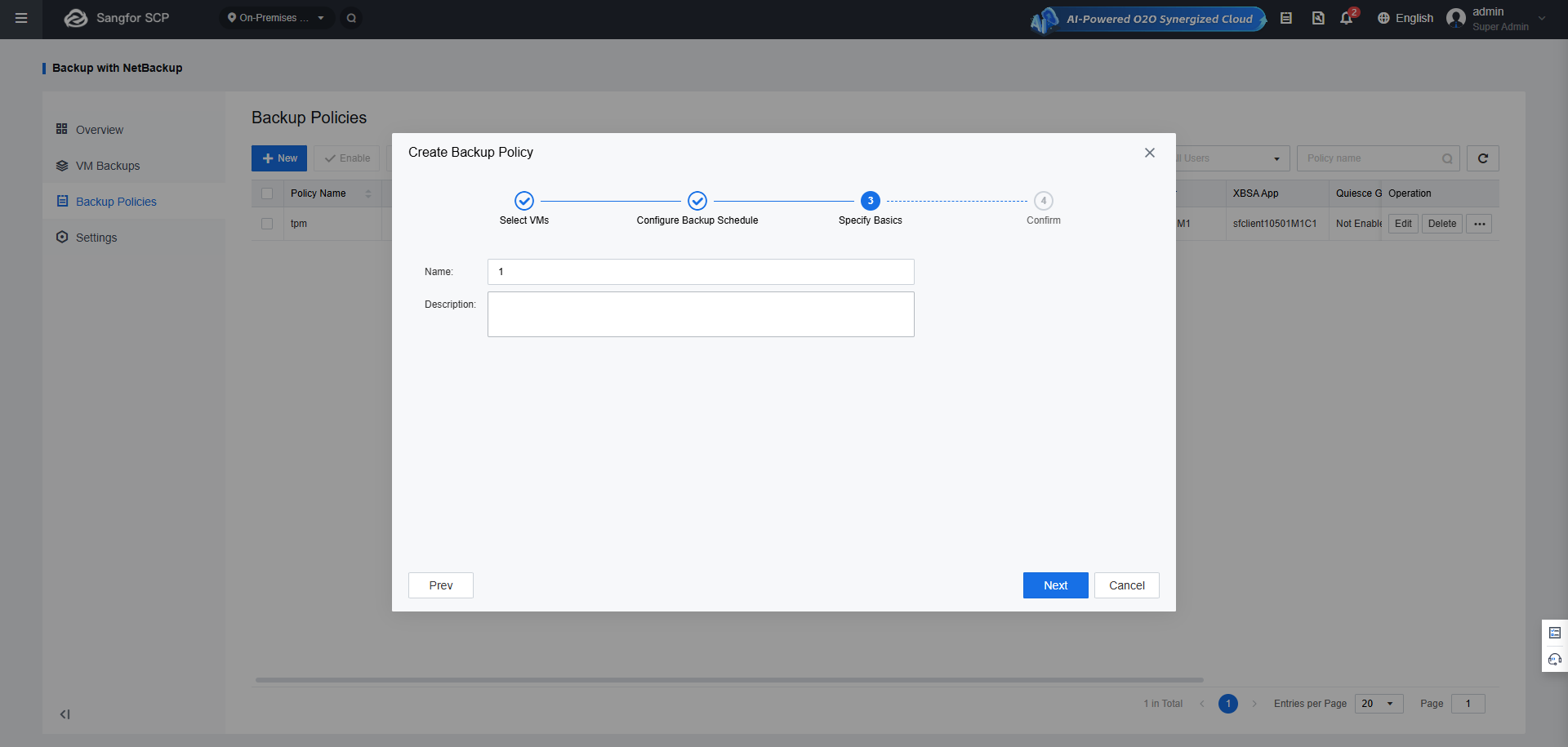Screen dimensions: 1568x747
Task: Delete the tpm backup policy
Action: (x=1442, y=224)
